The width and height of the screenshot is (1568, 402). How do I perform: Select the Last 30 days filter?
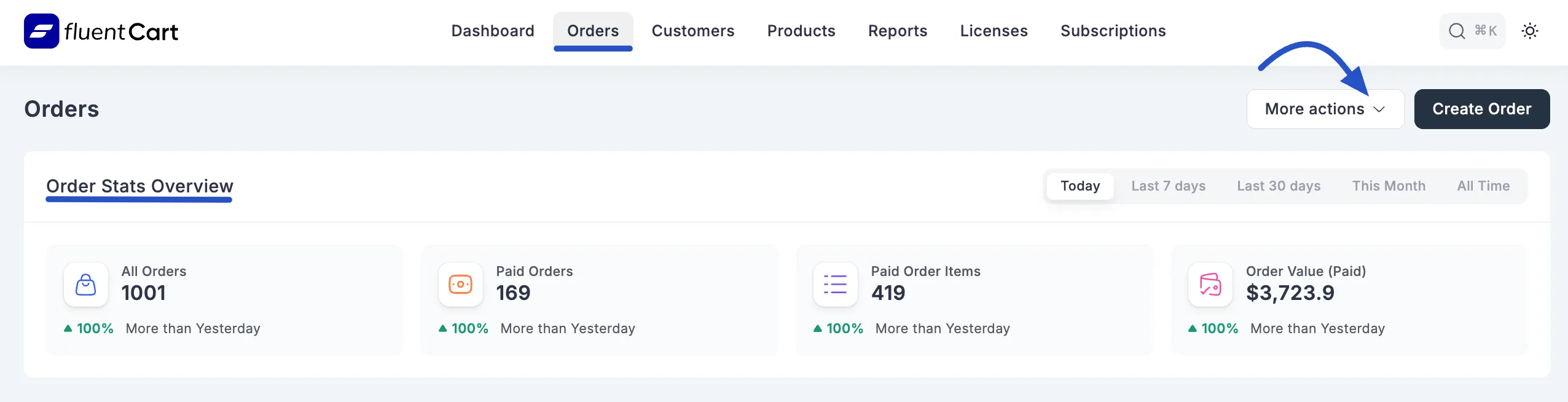point(1279,186)
